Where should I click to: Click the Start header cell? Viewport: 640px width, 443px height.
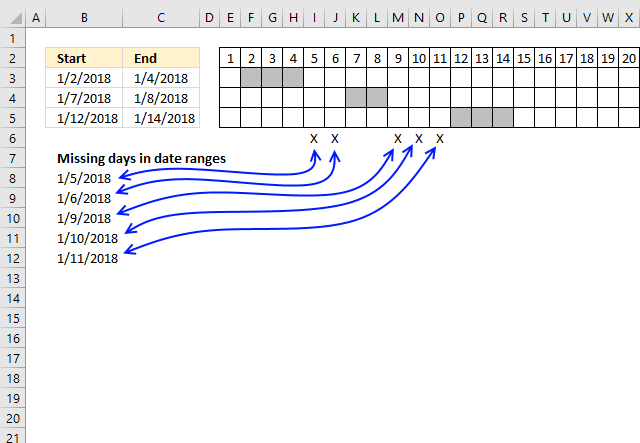(x=84, y=58)
